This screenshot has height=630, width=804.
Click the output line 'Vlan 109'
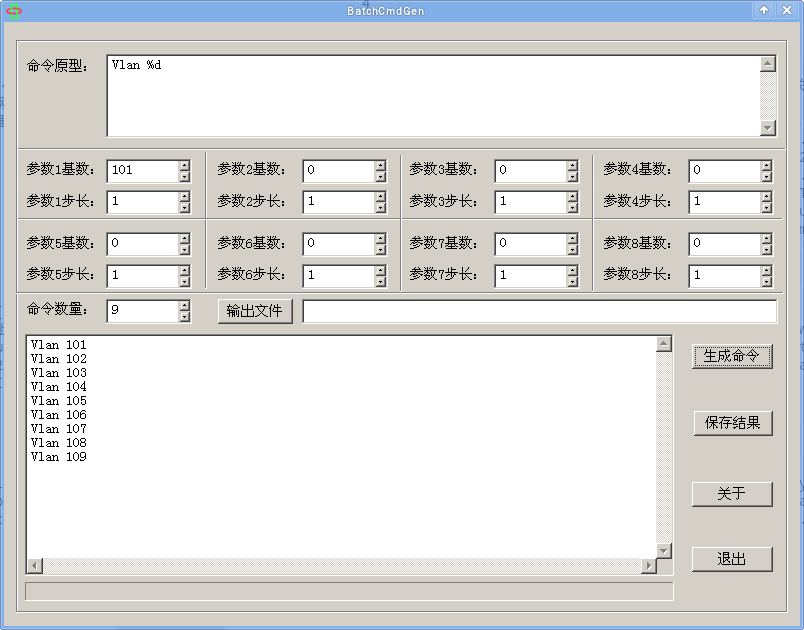pos(58,457)
